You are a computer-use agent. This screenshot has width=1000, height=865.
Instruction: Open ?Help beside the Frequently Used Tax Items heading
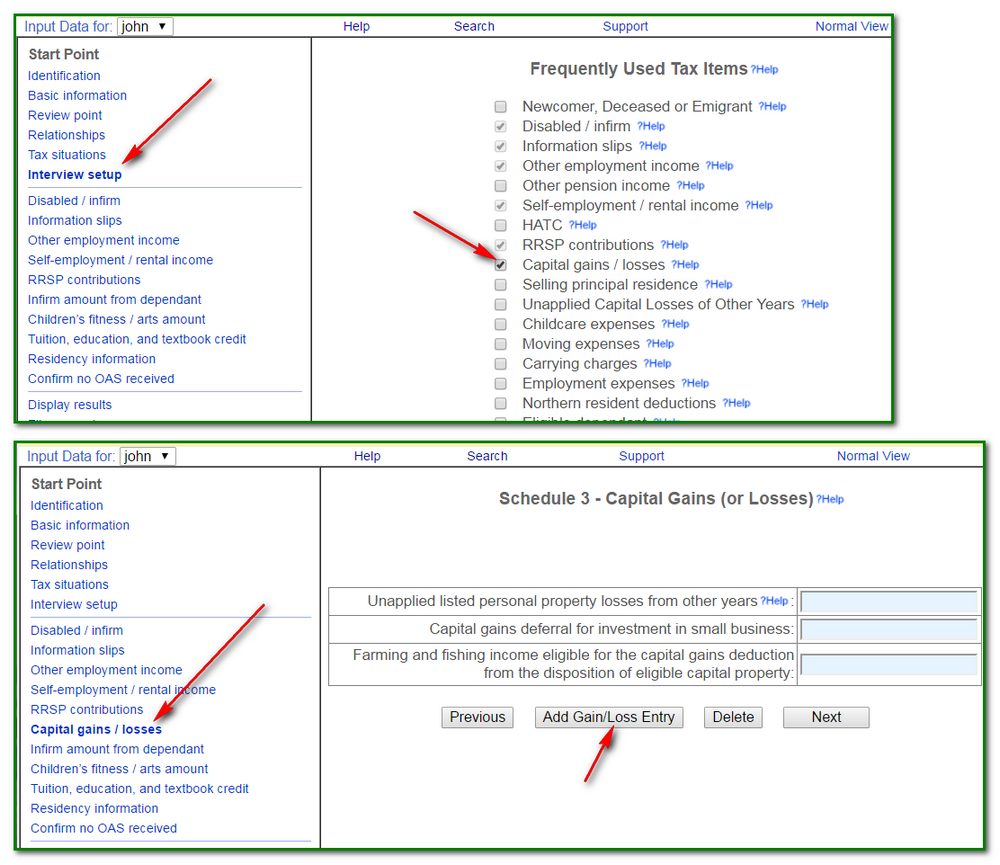click(x=764, y=70)
